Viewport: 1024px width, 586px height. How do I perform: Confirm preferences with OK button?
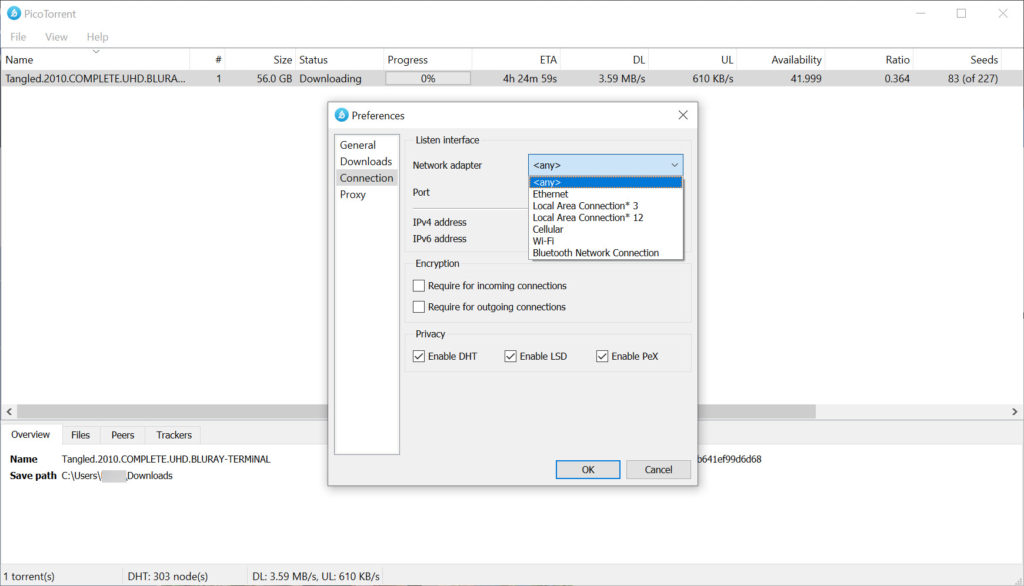tap(588, 469)
